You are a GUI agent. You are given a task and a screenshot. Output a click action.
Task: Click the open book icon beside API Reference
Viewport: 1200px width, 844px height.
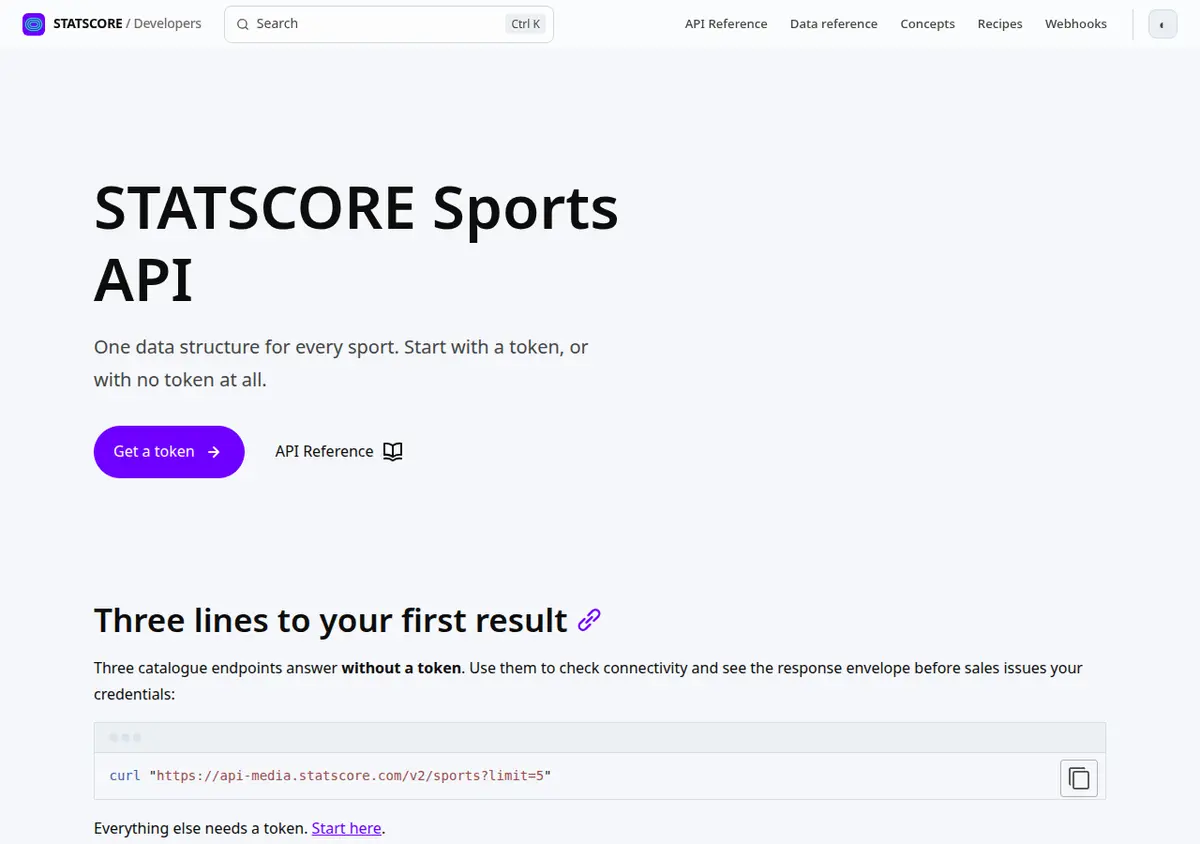tap(393, 452)
